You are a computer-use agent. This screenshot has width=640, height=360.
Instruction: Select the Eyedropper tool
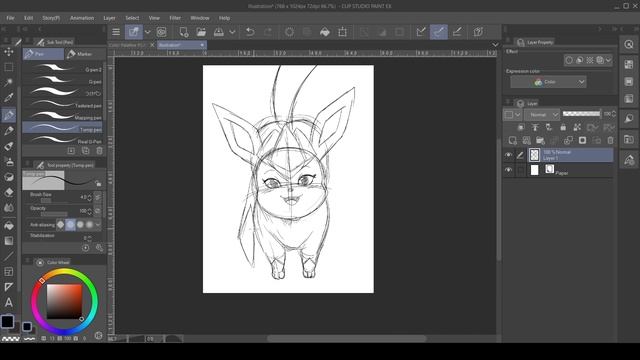tap(9, 98)
